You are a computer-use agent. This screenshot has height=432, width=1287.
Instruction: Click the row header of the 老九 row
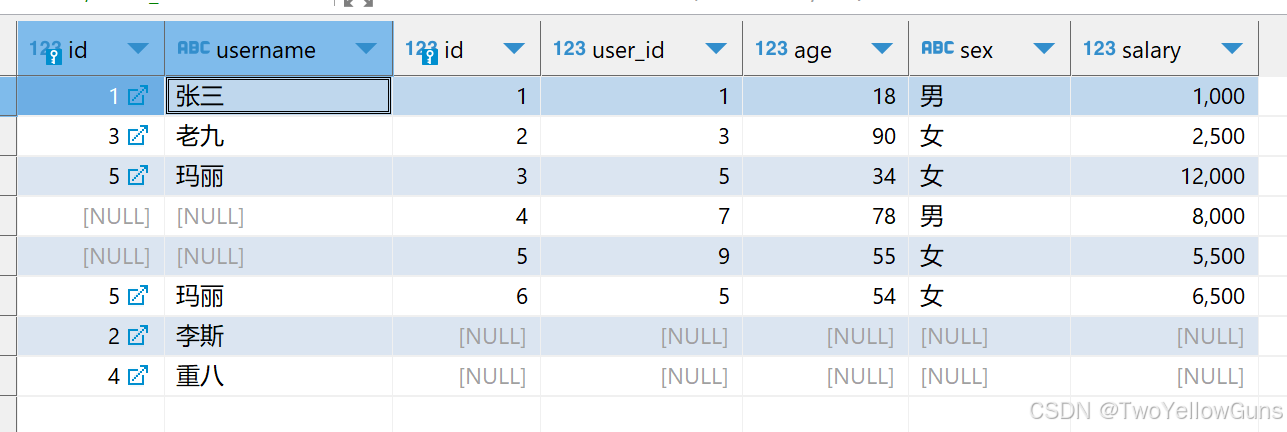8,136
